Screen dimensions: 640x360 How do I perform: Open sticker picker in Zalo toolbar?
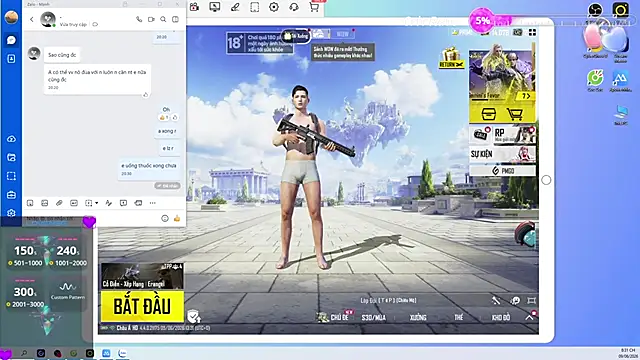pos(30,203)
